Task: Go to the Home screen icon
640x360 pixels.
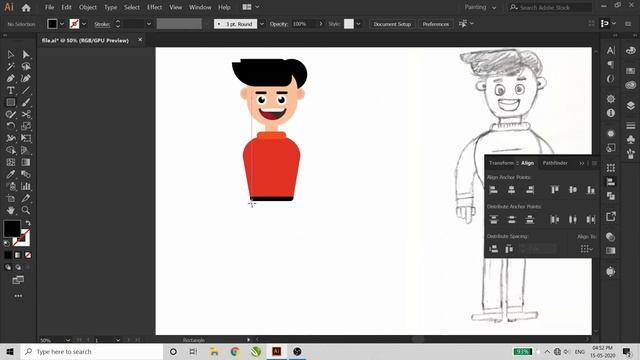Action: coord(26,7)
